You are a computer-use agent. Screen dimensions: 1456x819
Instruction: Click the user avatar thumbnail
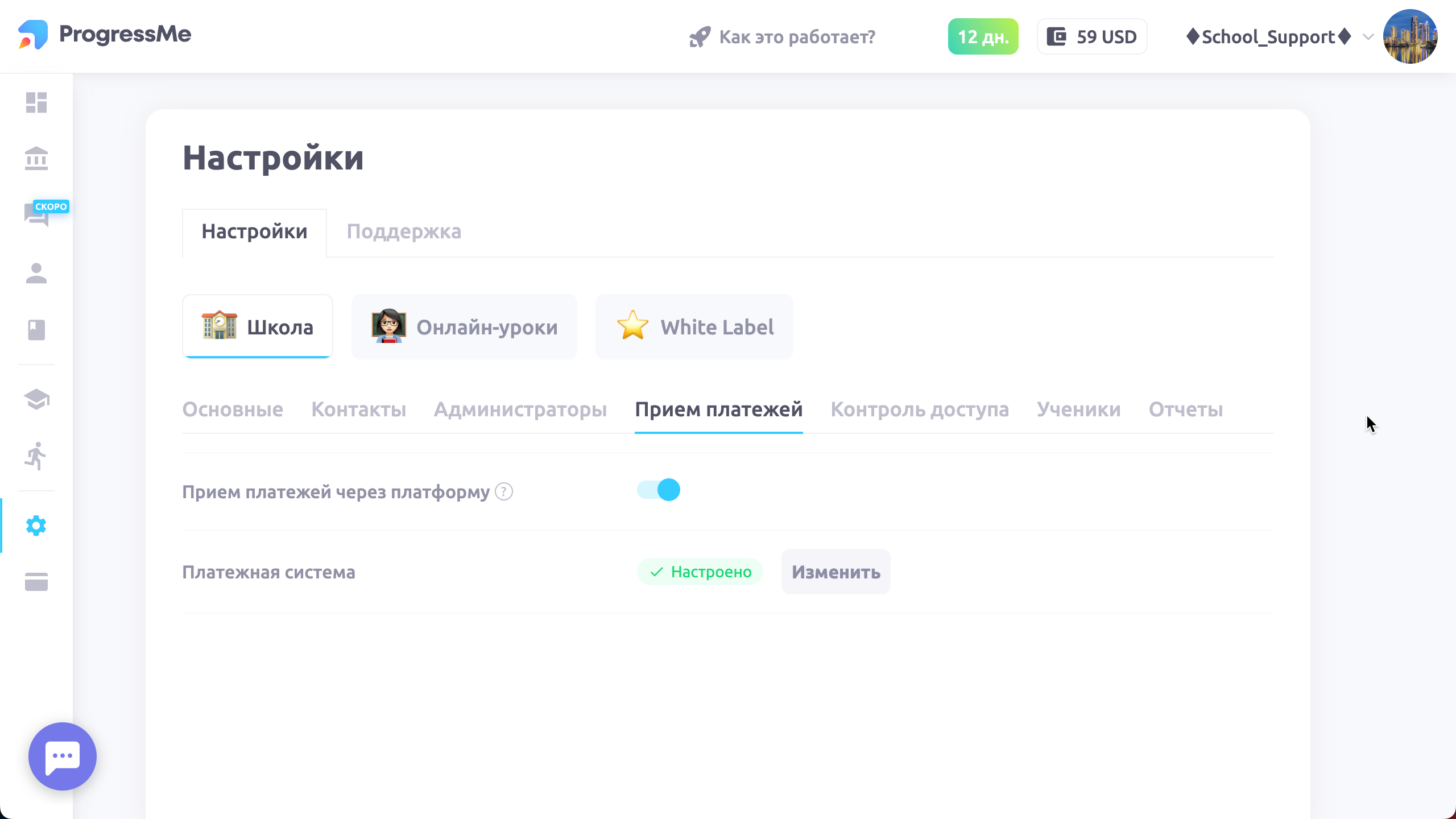pyautogui.click(x=1410, y=36)
